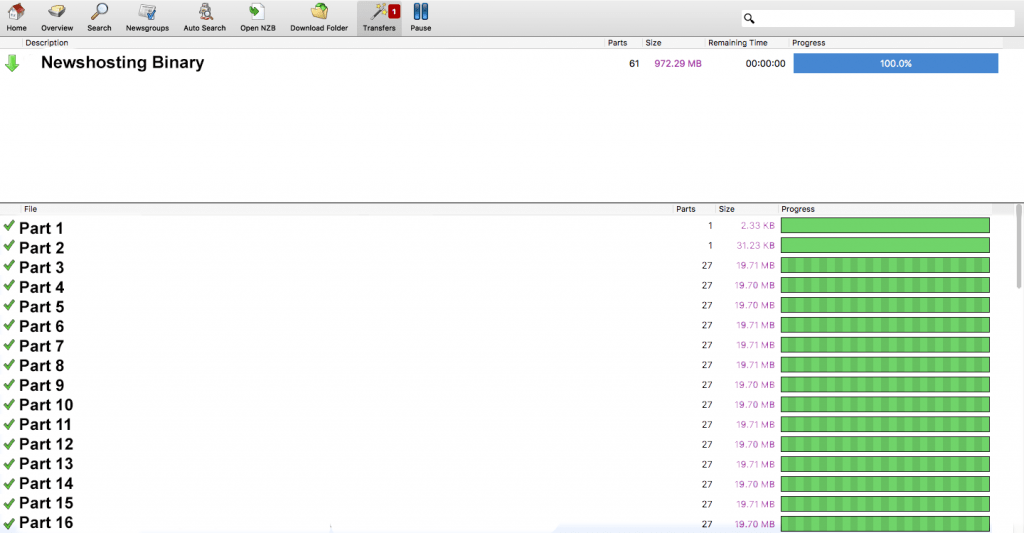The height and width of the screenshot is (533, 1024).
Task: Click inside the toolbar search field
Action: (x=878, y=18)
